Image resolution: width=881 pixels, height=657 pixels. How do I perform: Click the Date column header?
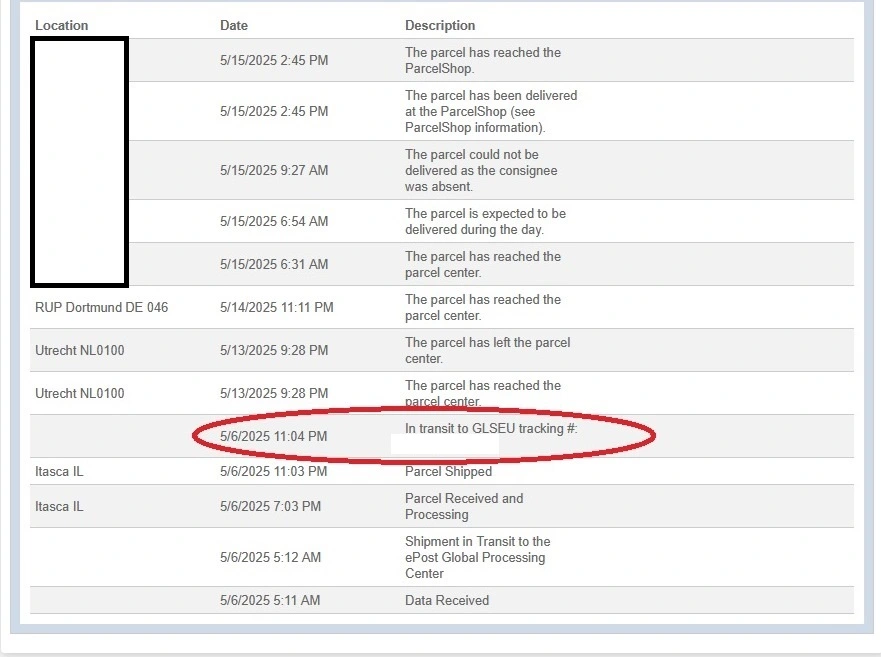[x=234, y=25]
